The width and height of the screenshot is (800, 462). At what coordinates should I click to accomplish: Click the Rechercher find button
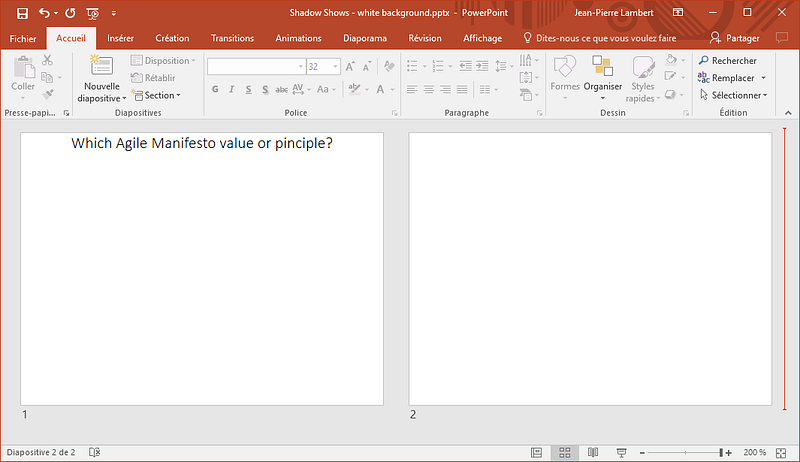coord(727,61)
